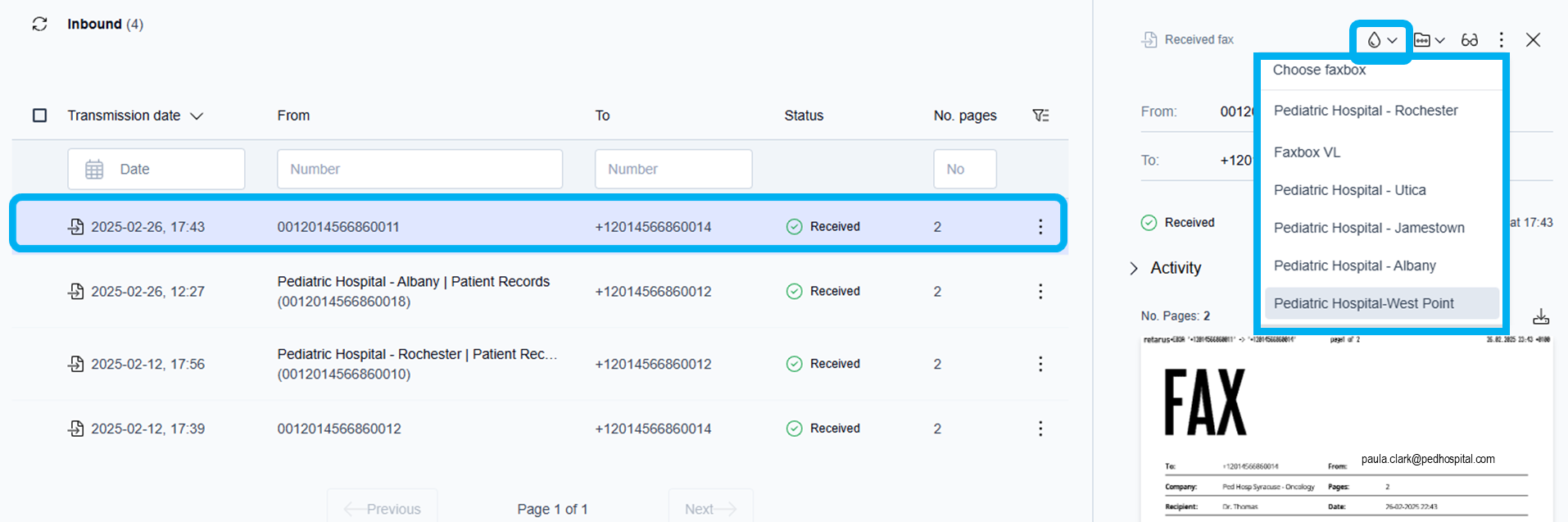This screenshot has width=1568, height=522.
Task: Click the From Number filter field
Action: point(419,169)
